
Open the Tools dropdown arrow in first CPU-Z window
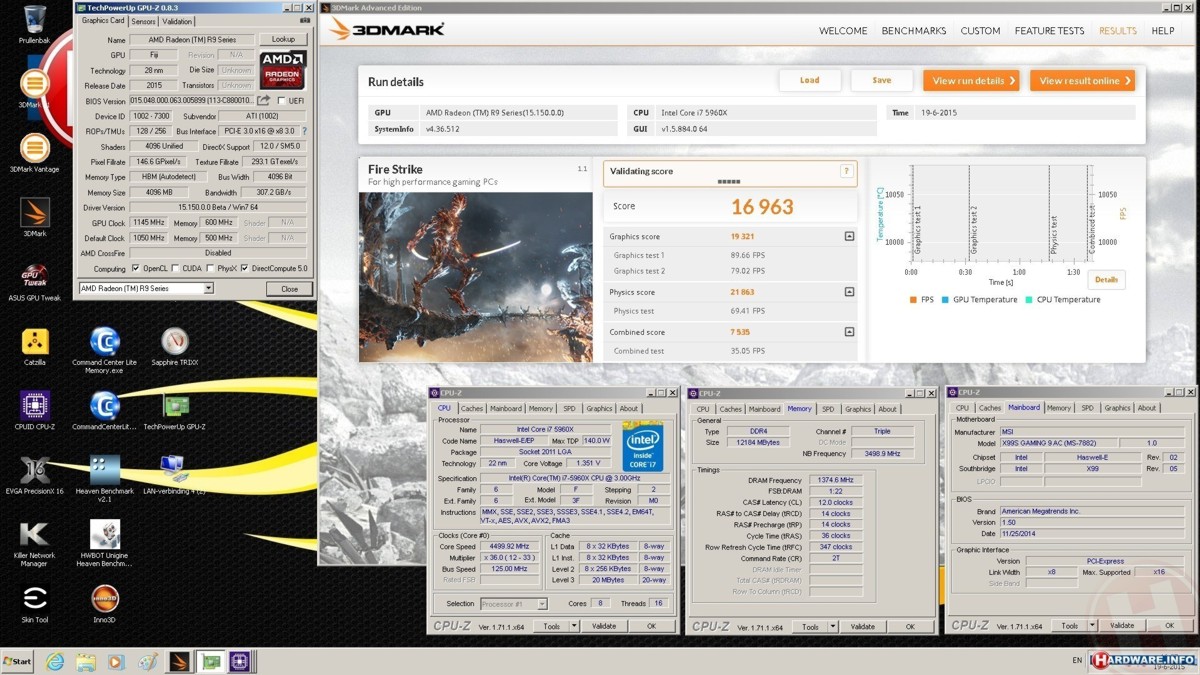(x=574, y=626)
